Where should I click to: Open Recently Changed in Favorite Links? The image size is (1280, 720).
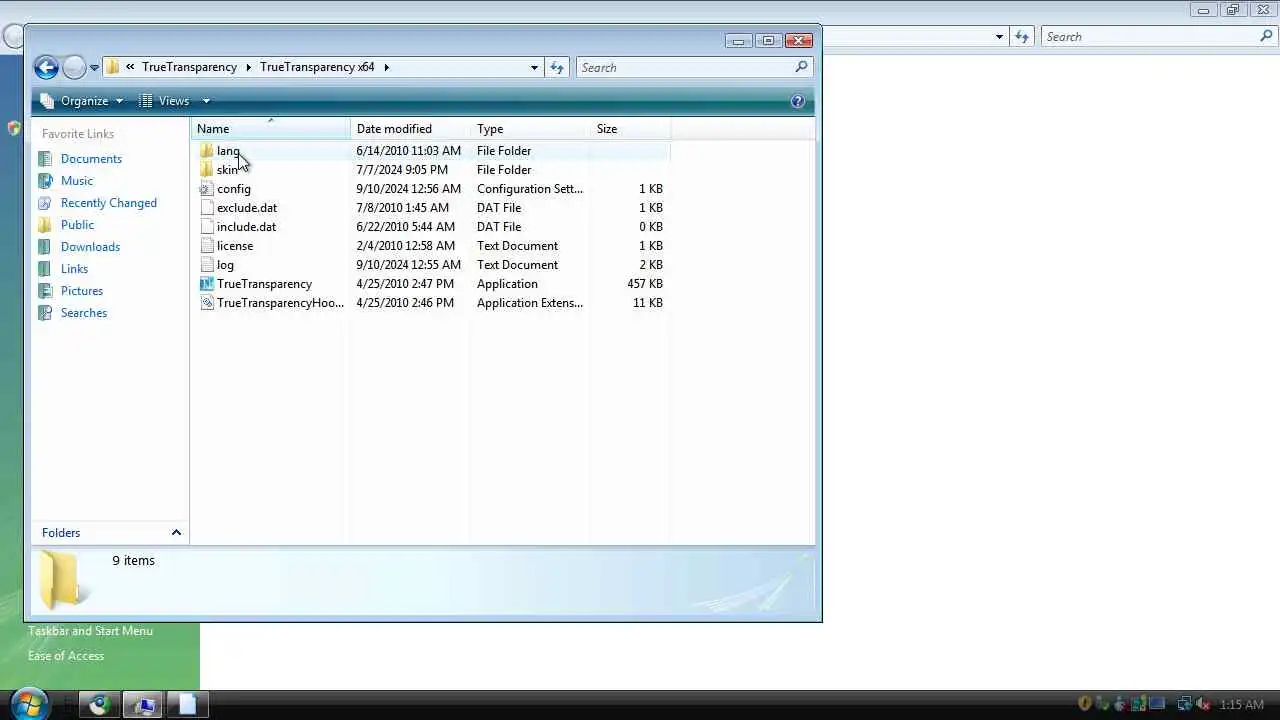[109, 203]
